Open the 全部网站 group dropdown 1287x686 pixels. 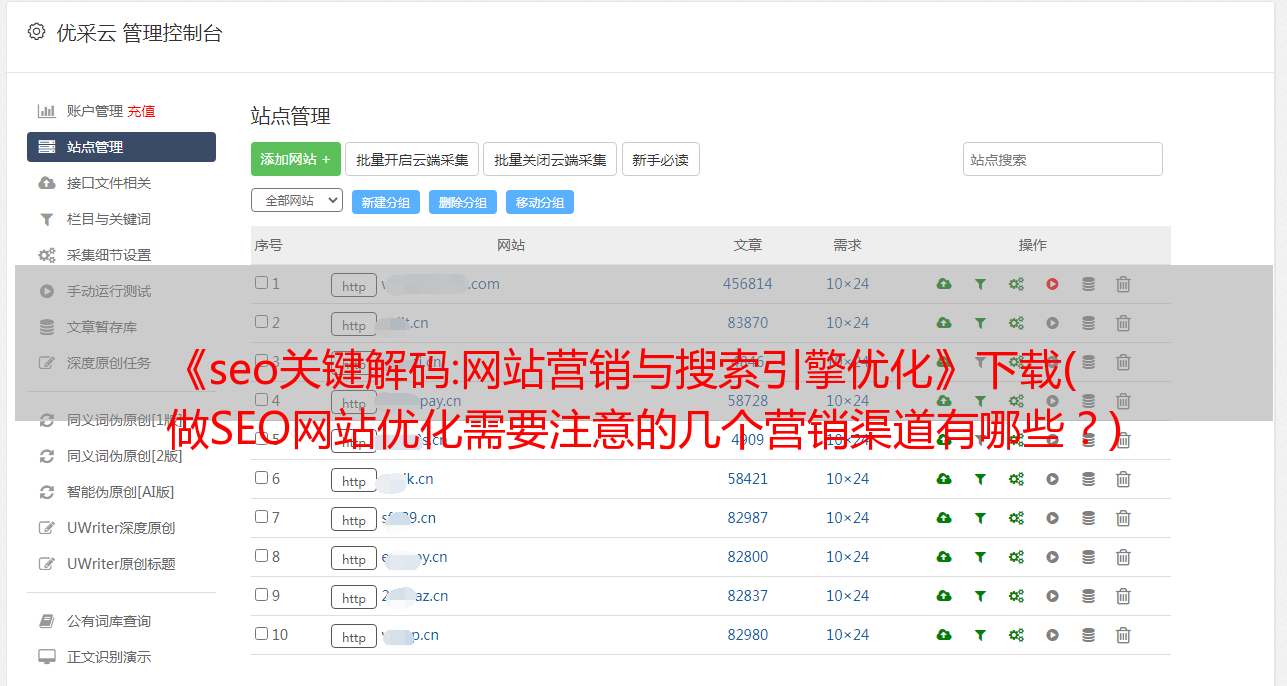coord(297,201)
